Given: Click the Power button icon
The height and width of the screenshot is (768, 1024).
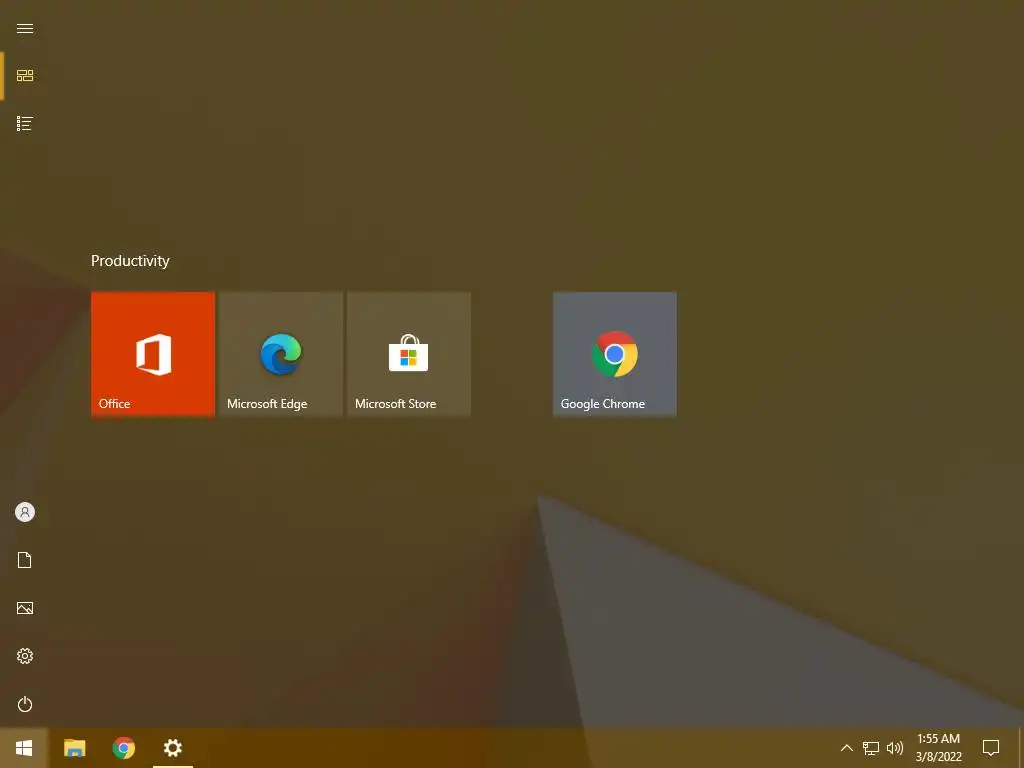Looking at the screenshot, I should pyautogui.click(x=25, y=704).
